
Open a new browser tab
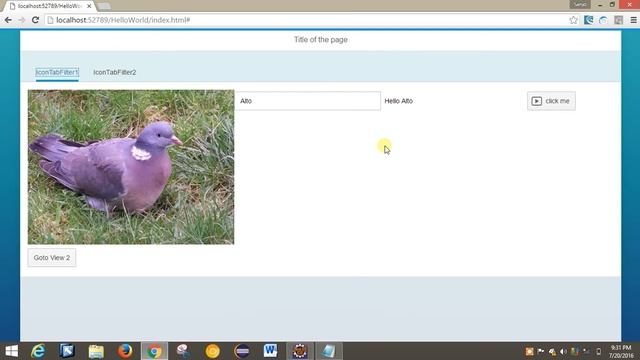(104, 6)
